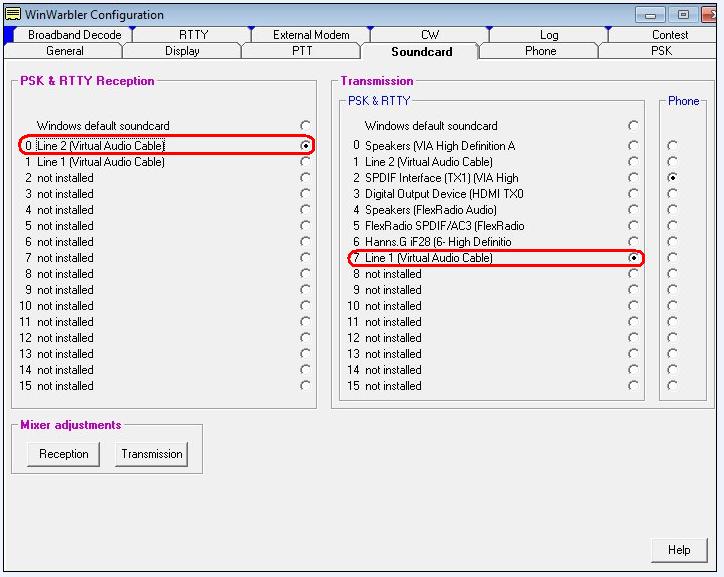Switch to the PTT tab
This screenshot has width=724, height=577.
click(x=302, y=51)
